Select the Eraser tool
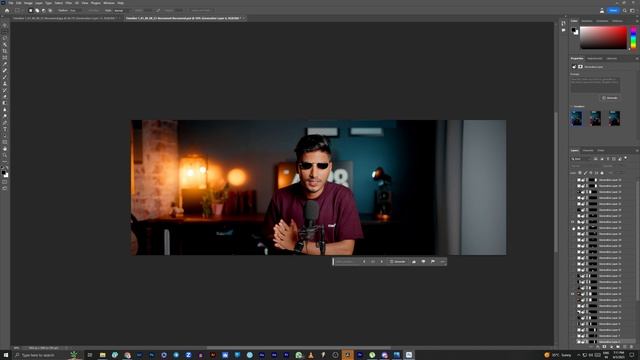The height and width of the screenshot is (360, 640). point(5,97)
